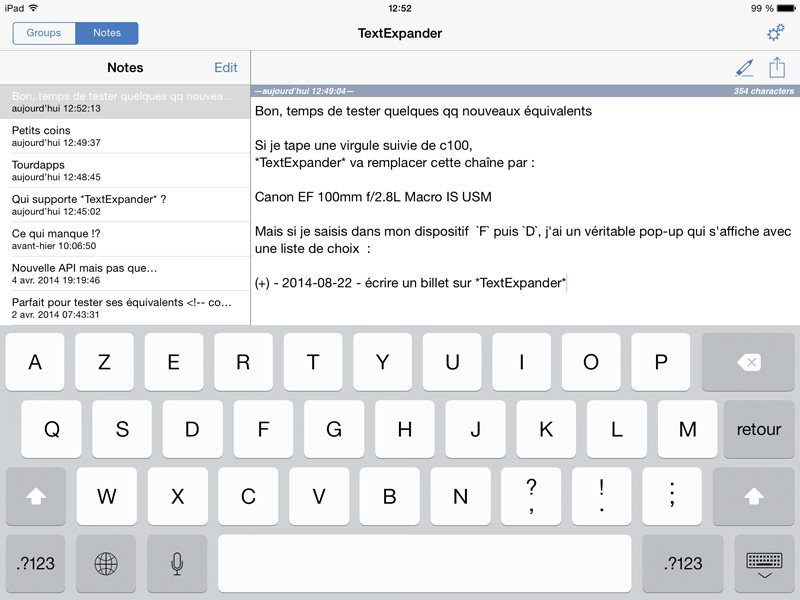800x600 pixels.
Task: Tap the globe keyboard language key
Action: coord(106,563)
